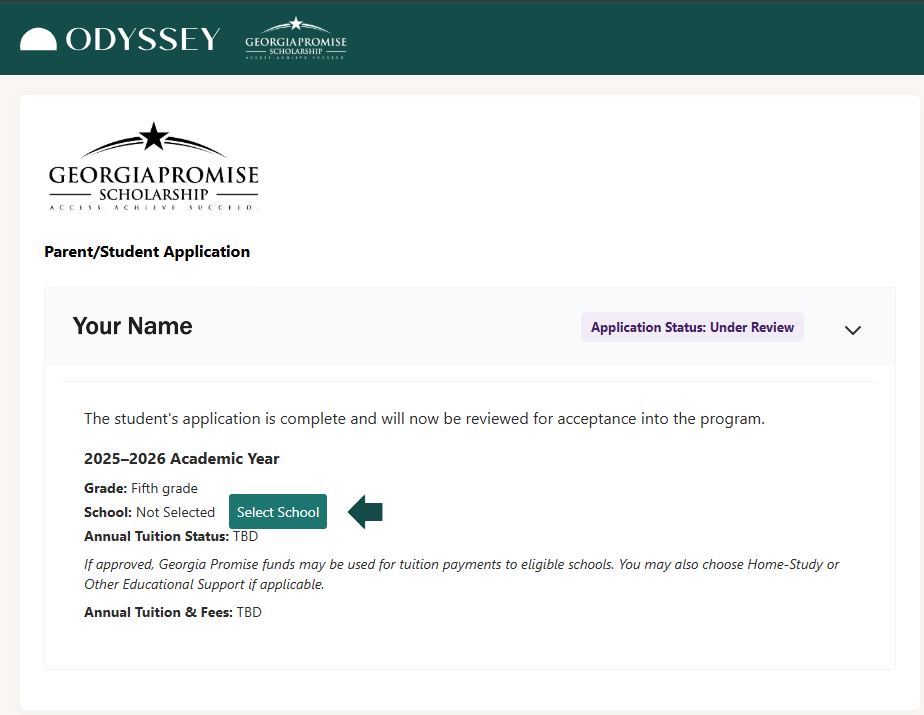Click the Annual Tuition Status: TBD line

click(x=171, y=536)
